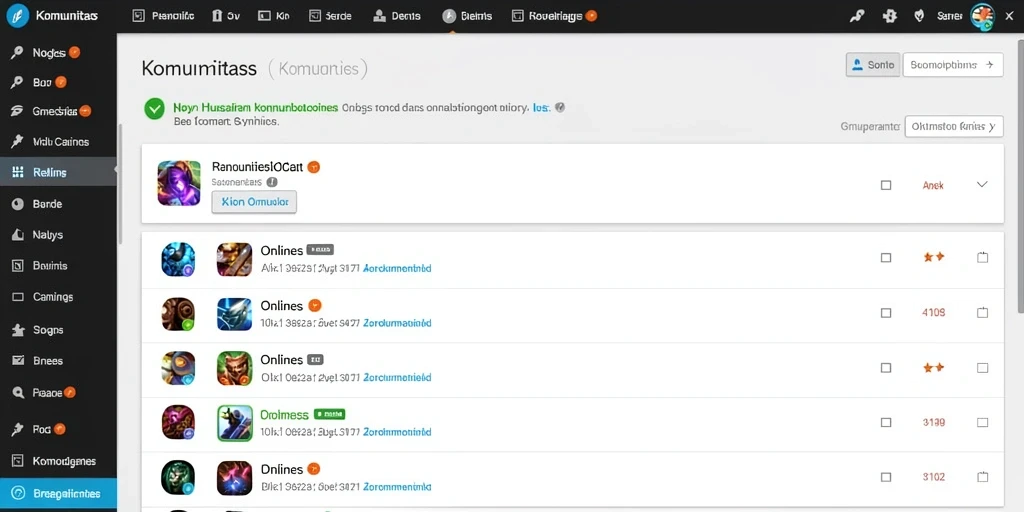Viewport: 1024px width, 512px height.
Task: Click the 'los.' link in notice
Action: [541, 108]
